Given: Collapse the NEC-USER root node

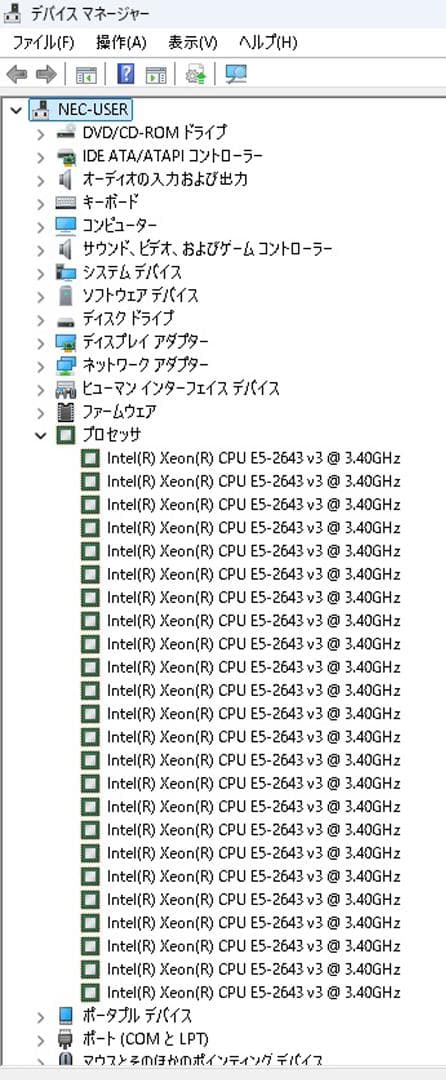Looking at the screenshot, I should [17, 110].
